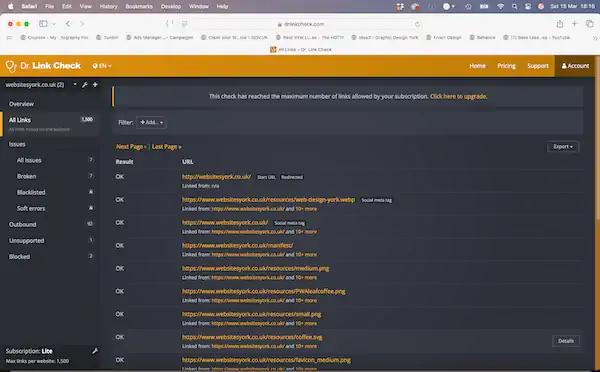This screenshot has height=372, width=600.
Task: Open the Account menu
Action: pos(575,66)
